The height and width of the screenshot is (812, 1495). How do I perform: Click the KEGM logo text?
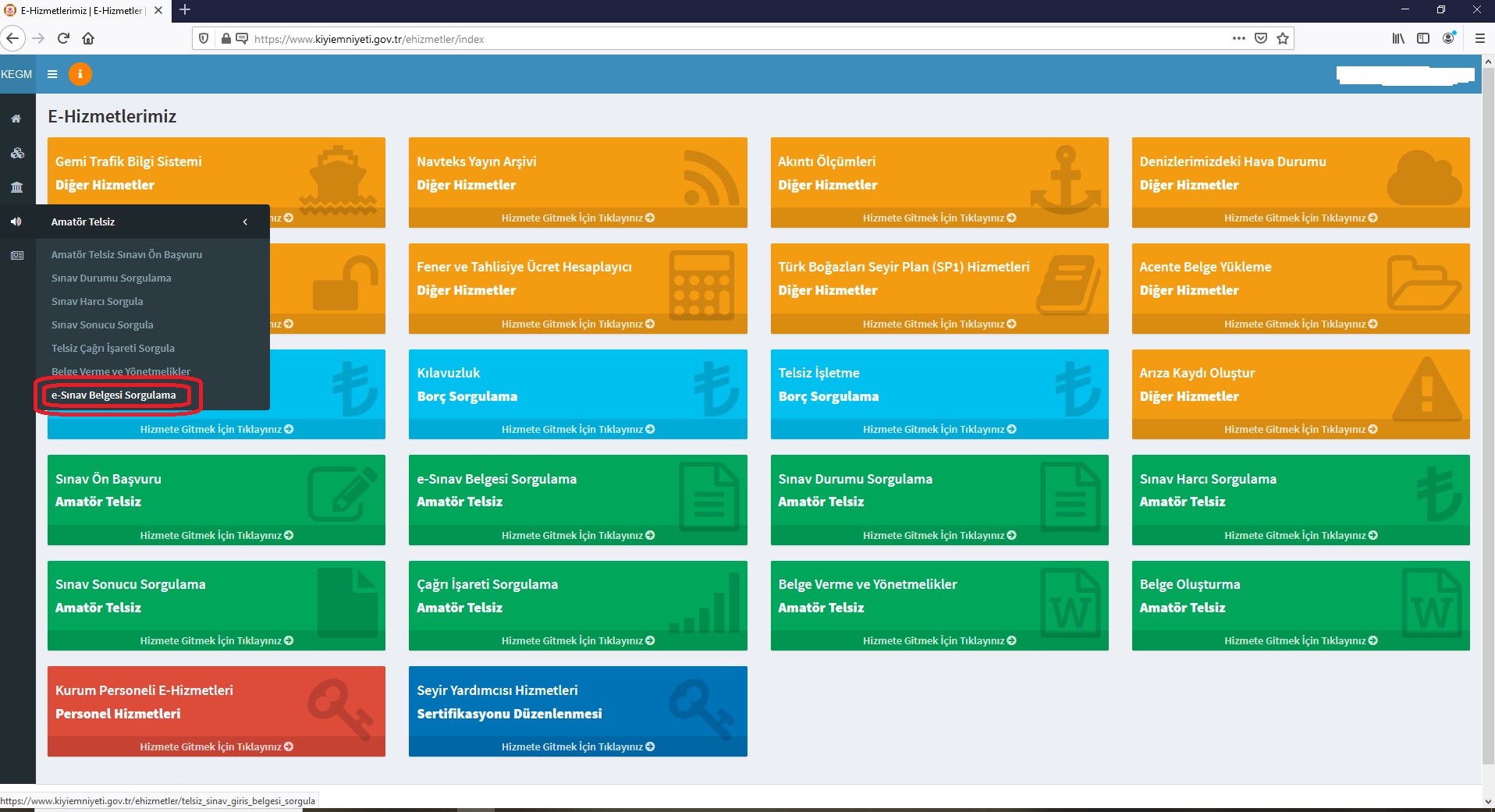(16, 74)
